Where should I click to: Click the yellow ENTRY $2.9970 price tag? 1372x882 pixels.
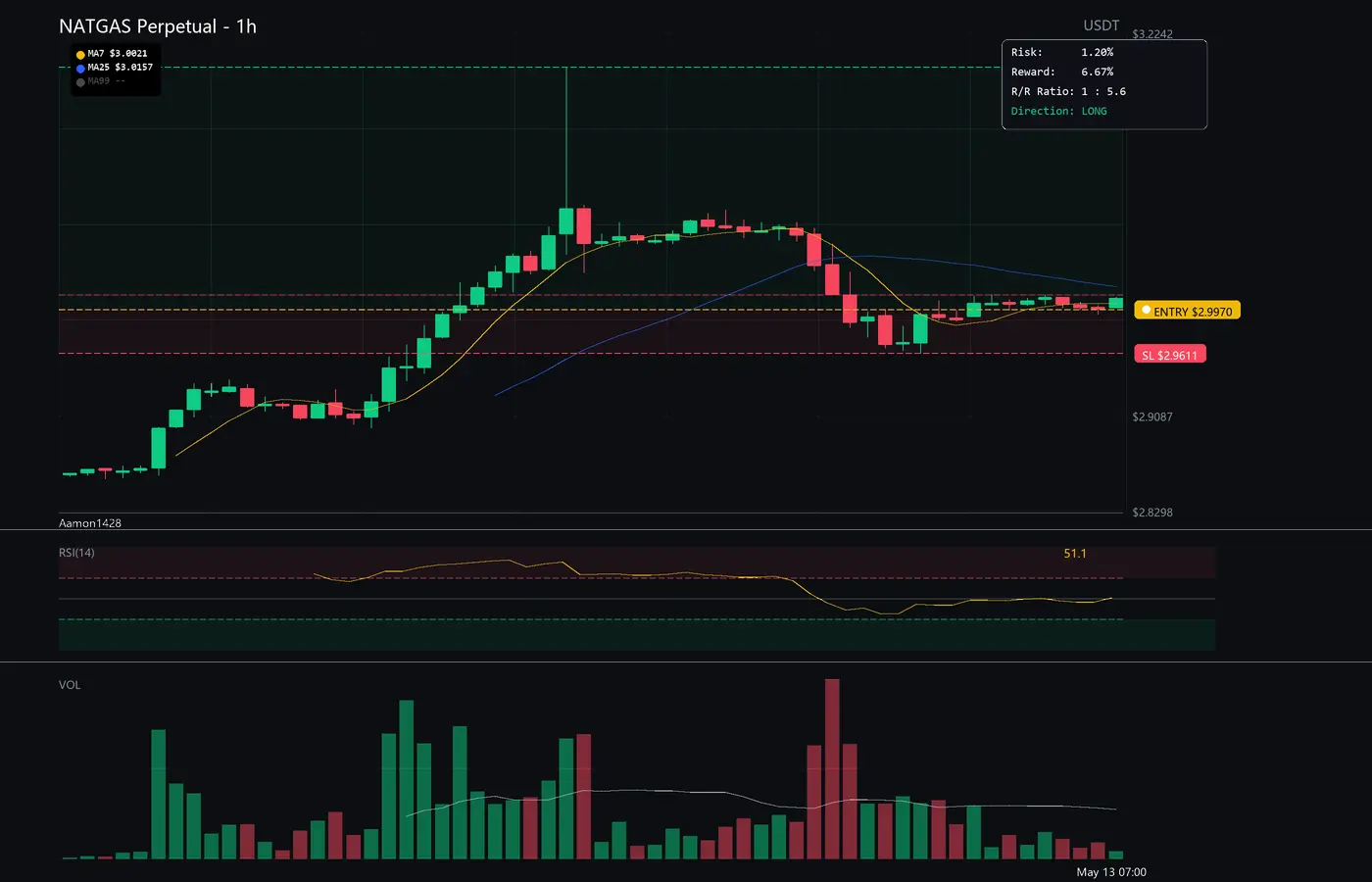tap(1188, 311)
